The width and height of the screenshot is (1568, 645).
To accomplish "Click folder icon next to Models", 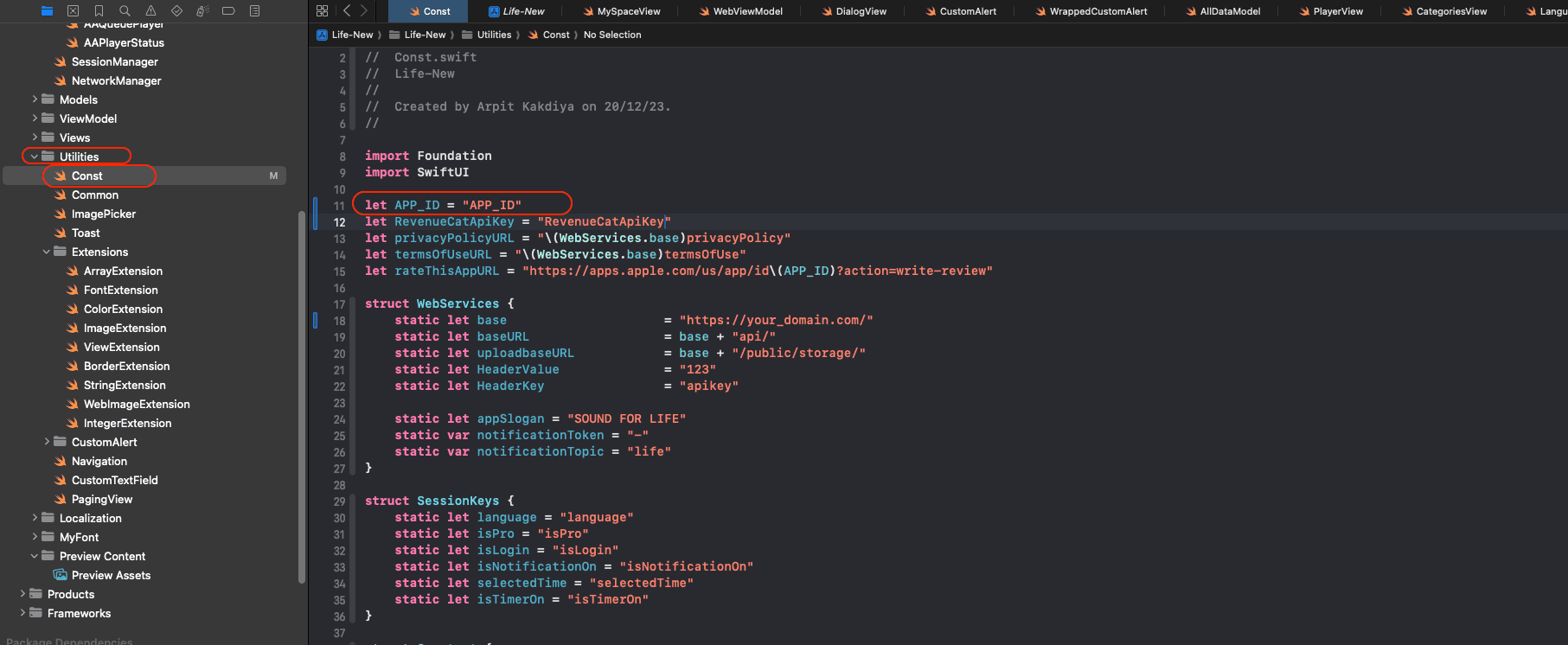I will coord(48,99).
